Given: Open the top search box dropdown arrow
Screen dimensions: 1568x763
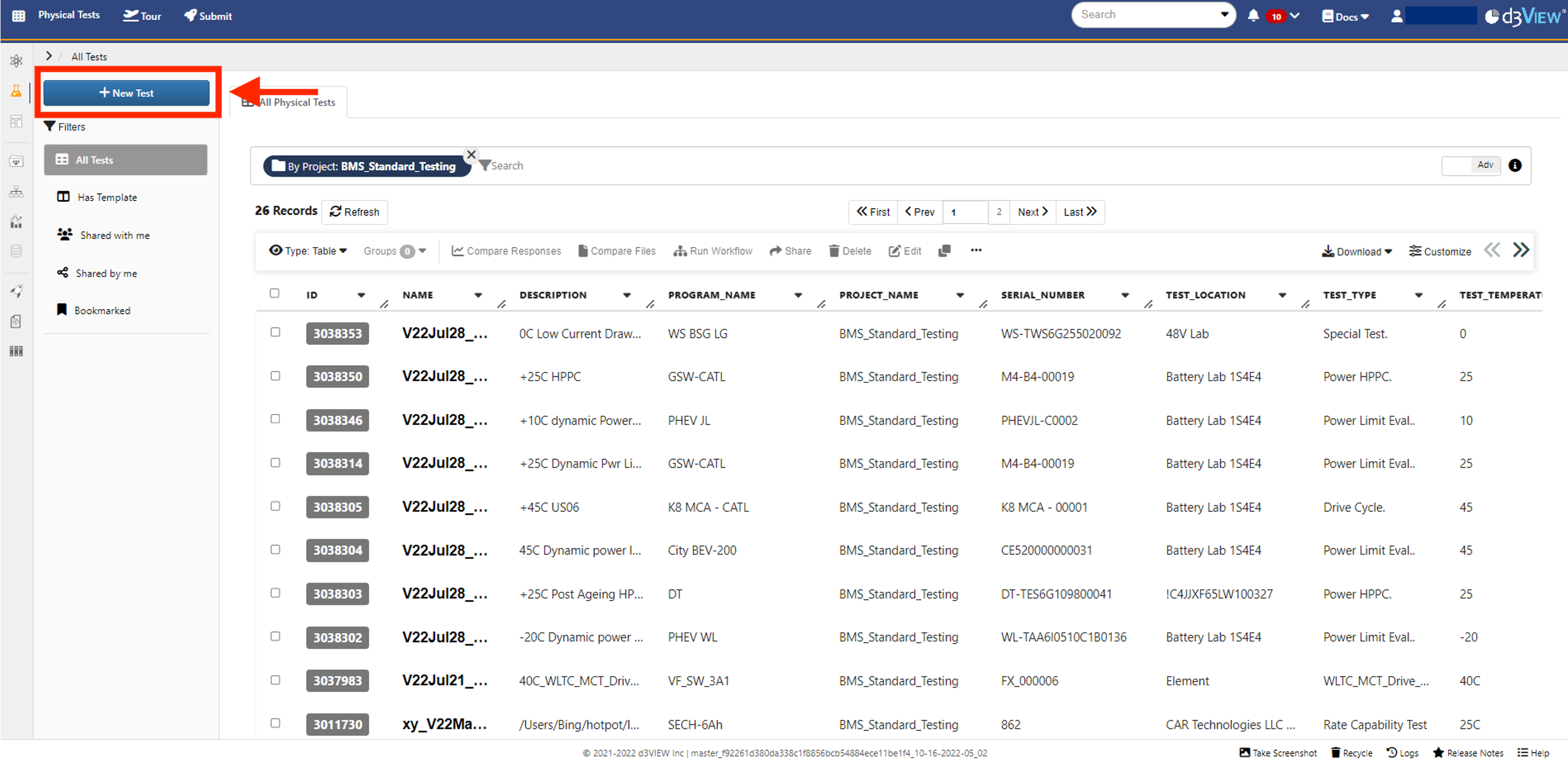Looking at the screenshot, I should coord(1224,15).
